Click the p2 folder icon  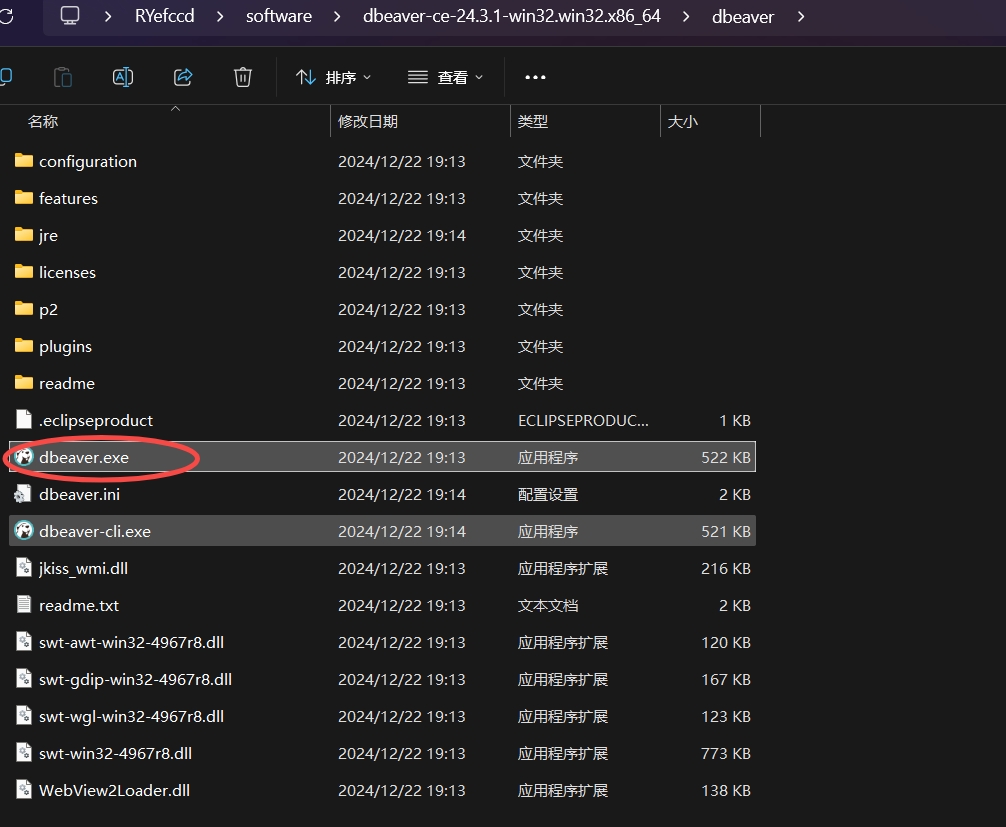tap(24, 309)
